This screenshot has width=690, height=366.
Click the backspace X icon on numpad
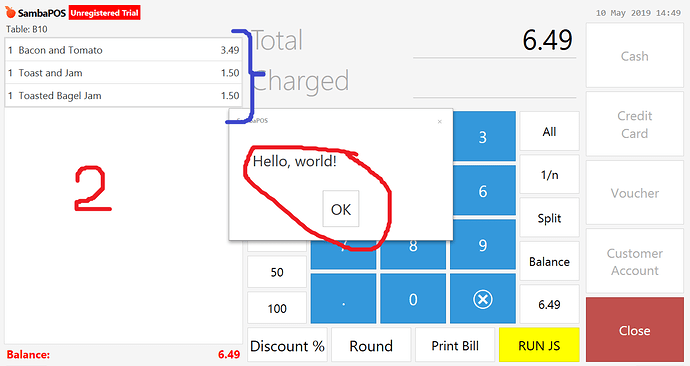click(483, 299)
